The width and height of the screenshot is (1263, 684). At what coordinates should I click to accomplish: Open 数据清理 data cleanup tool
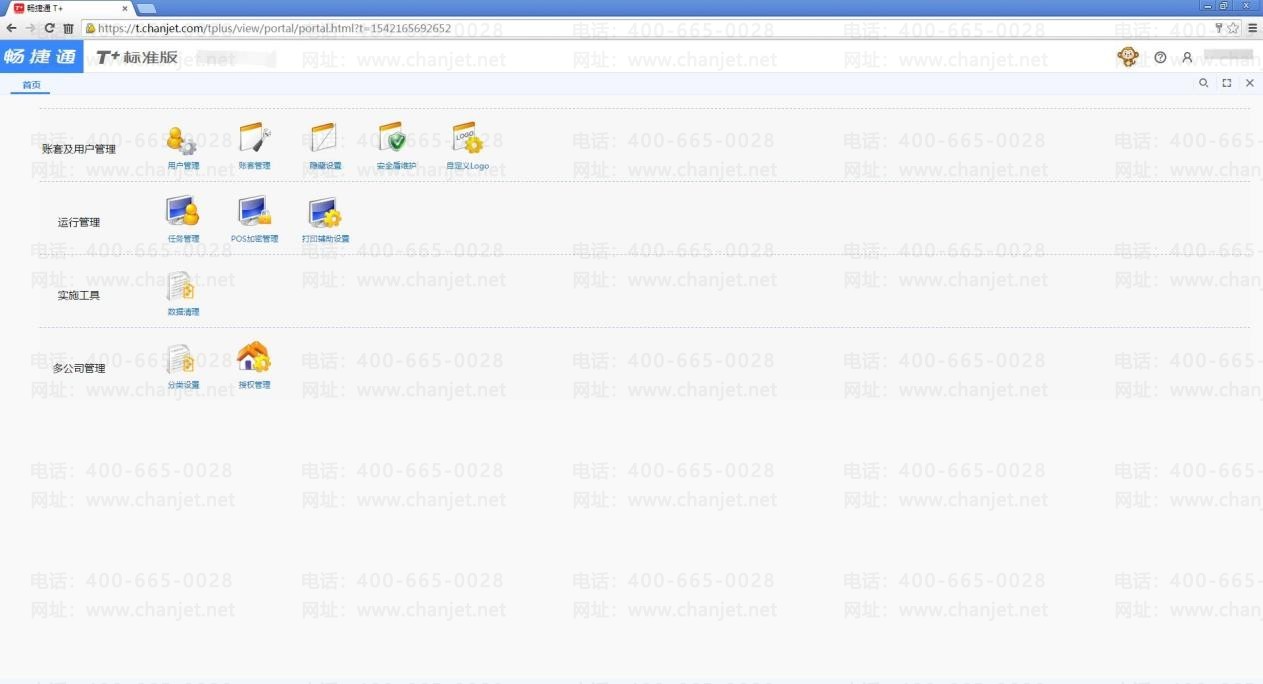tap(183, 294)
